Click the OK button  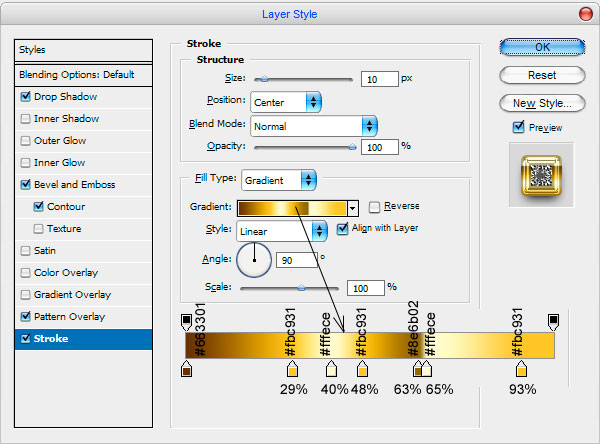(542, 47)
